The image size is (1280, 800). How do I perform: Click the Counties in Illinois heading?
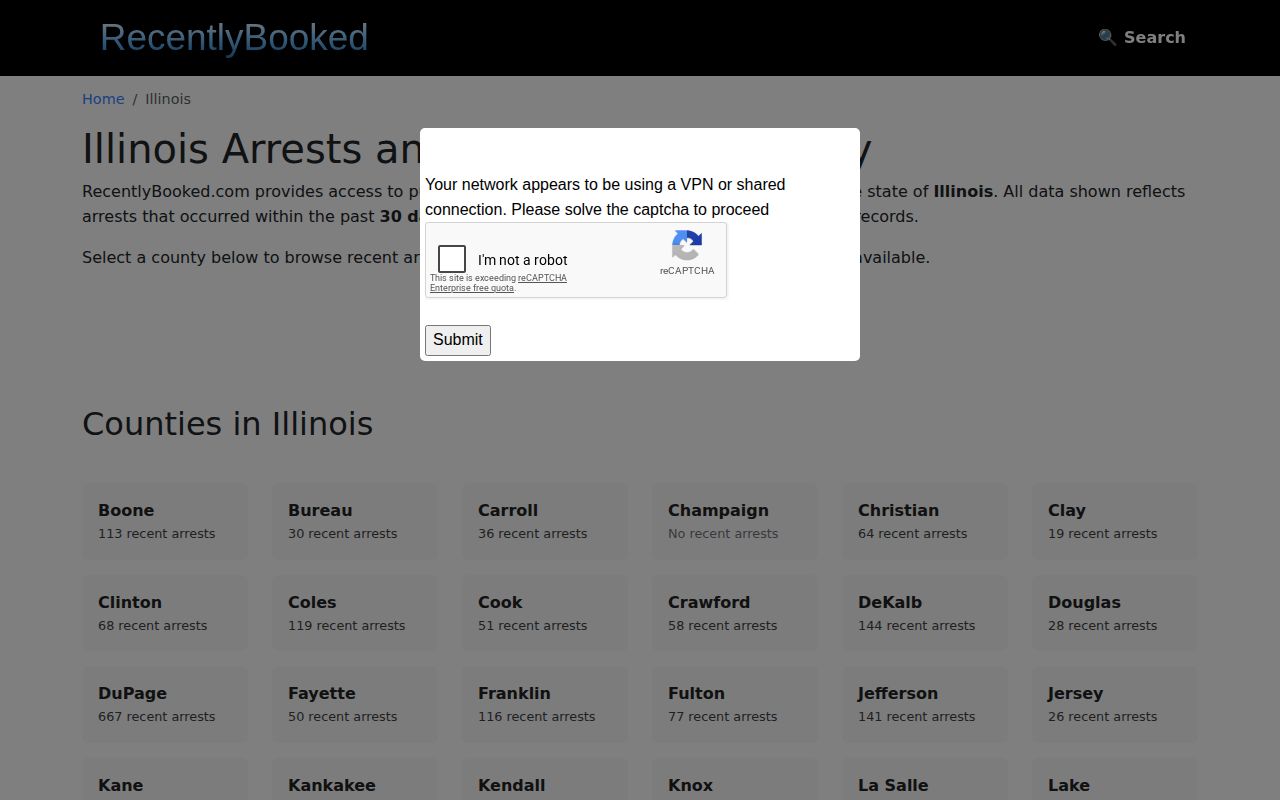click(x=228, y=424)
